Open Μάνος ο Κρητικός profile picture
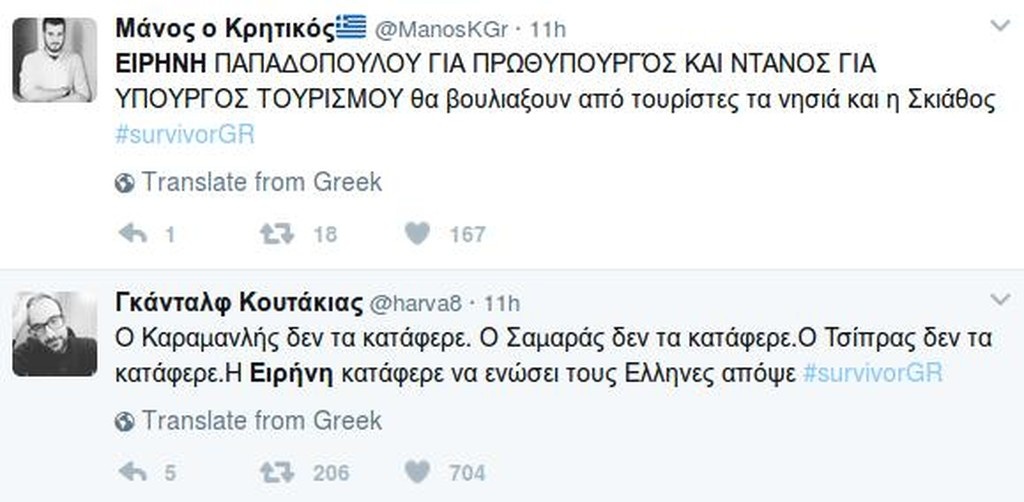1024x502 pixels. click(x=58, y=59)
